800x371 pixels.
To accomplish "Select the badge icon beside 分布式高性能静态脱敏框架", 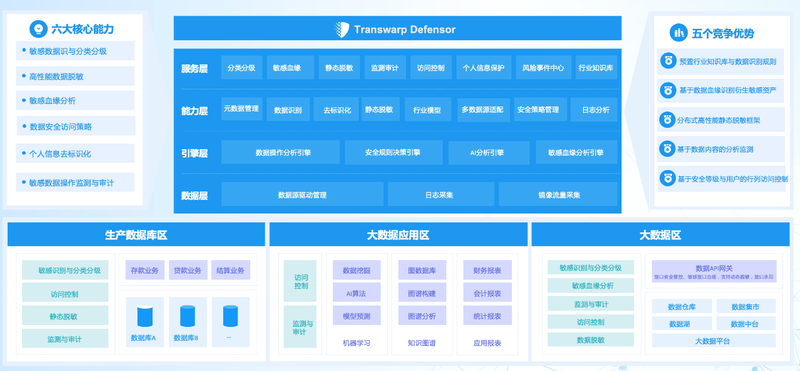I will (x=667, y=120).
